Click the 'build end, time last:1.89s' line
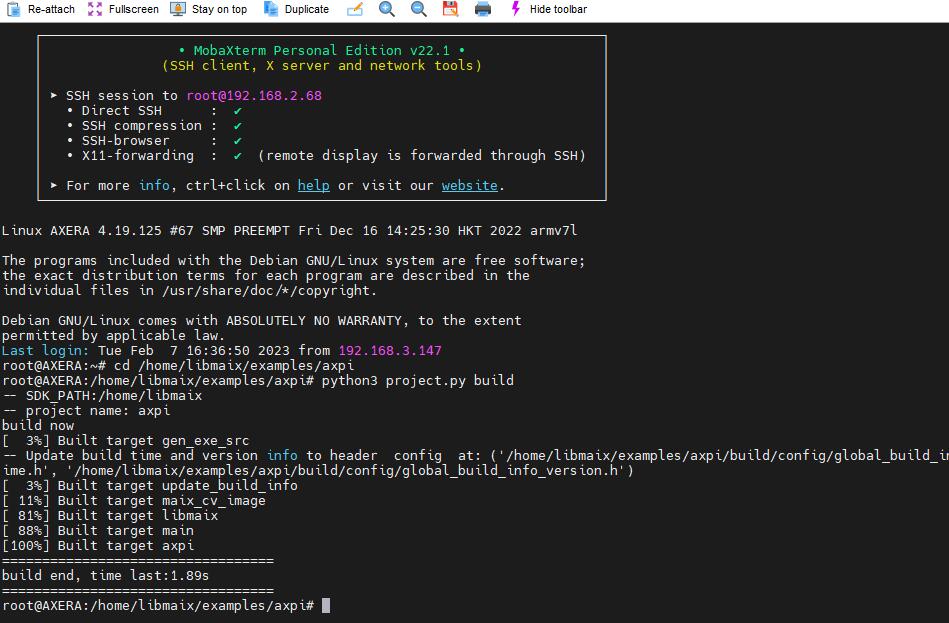 tap(105, 576)
